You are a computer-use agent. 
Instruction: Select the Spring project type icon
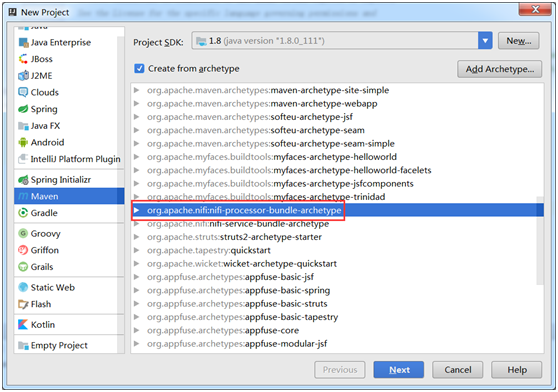click(23, 109)
